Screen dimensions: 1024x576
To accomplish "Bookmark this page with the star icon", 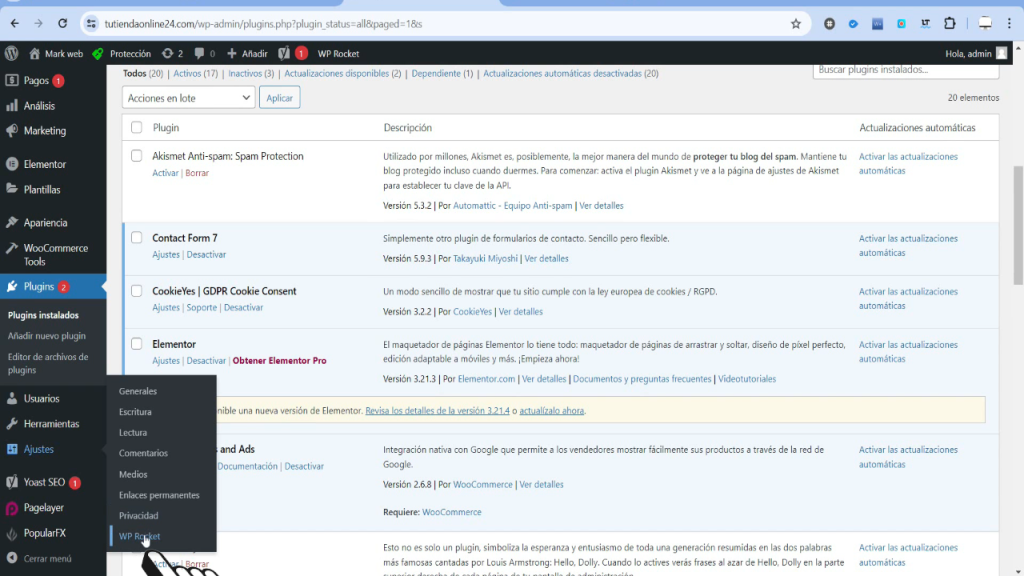I will (796, 23).
